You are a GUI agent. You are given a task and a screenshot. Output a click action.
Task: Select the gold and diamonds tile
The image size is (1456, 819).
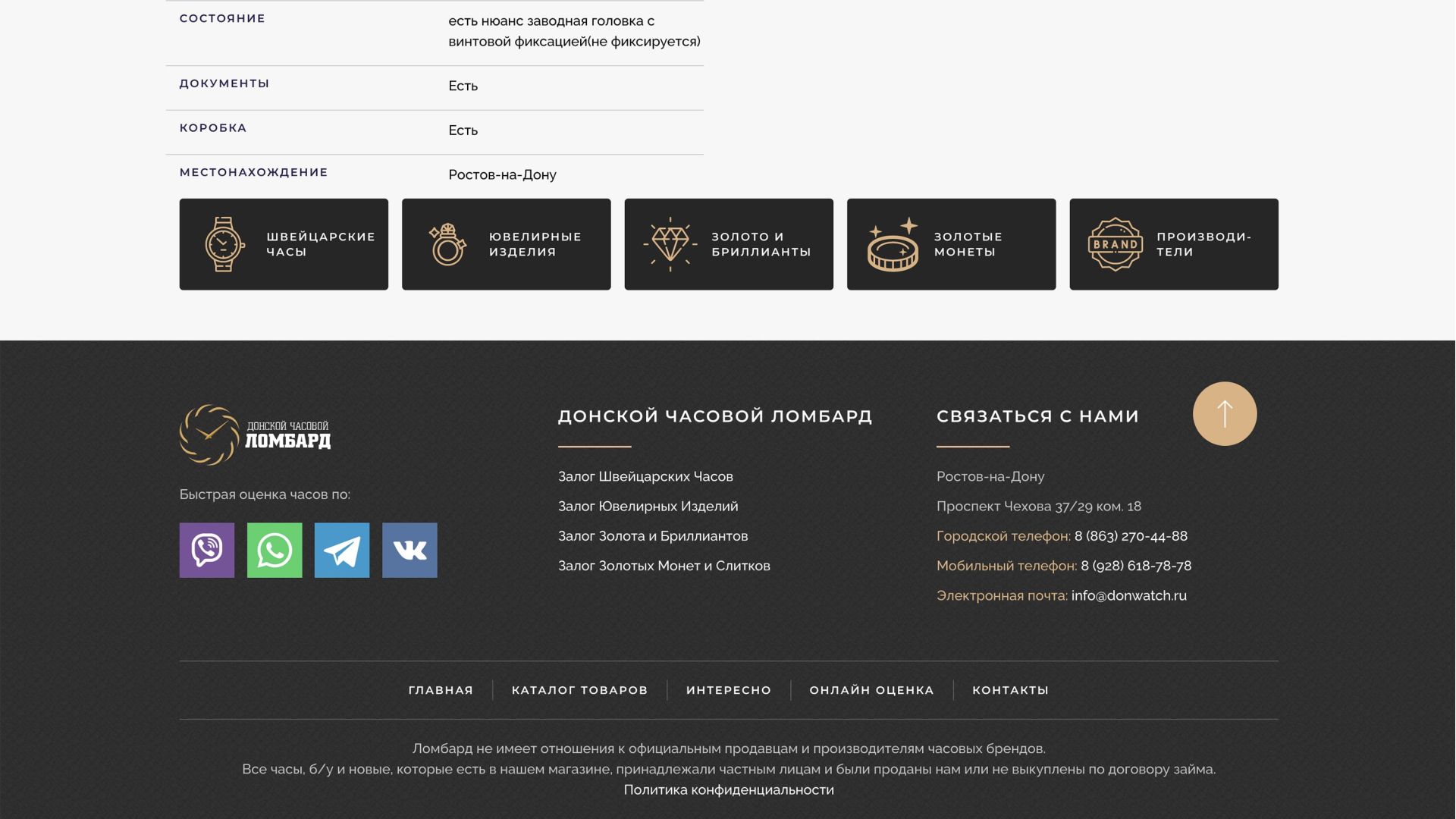[x=728, y=244]
